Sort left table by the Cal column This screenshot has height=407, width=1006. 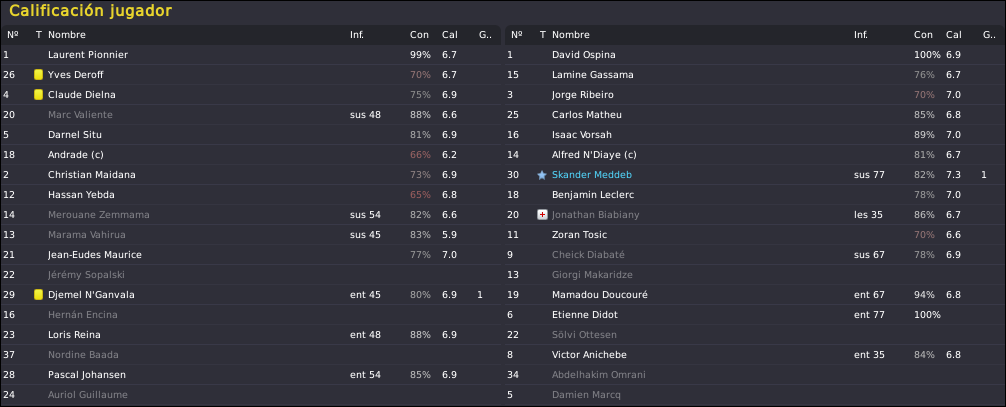[449, 35]
